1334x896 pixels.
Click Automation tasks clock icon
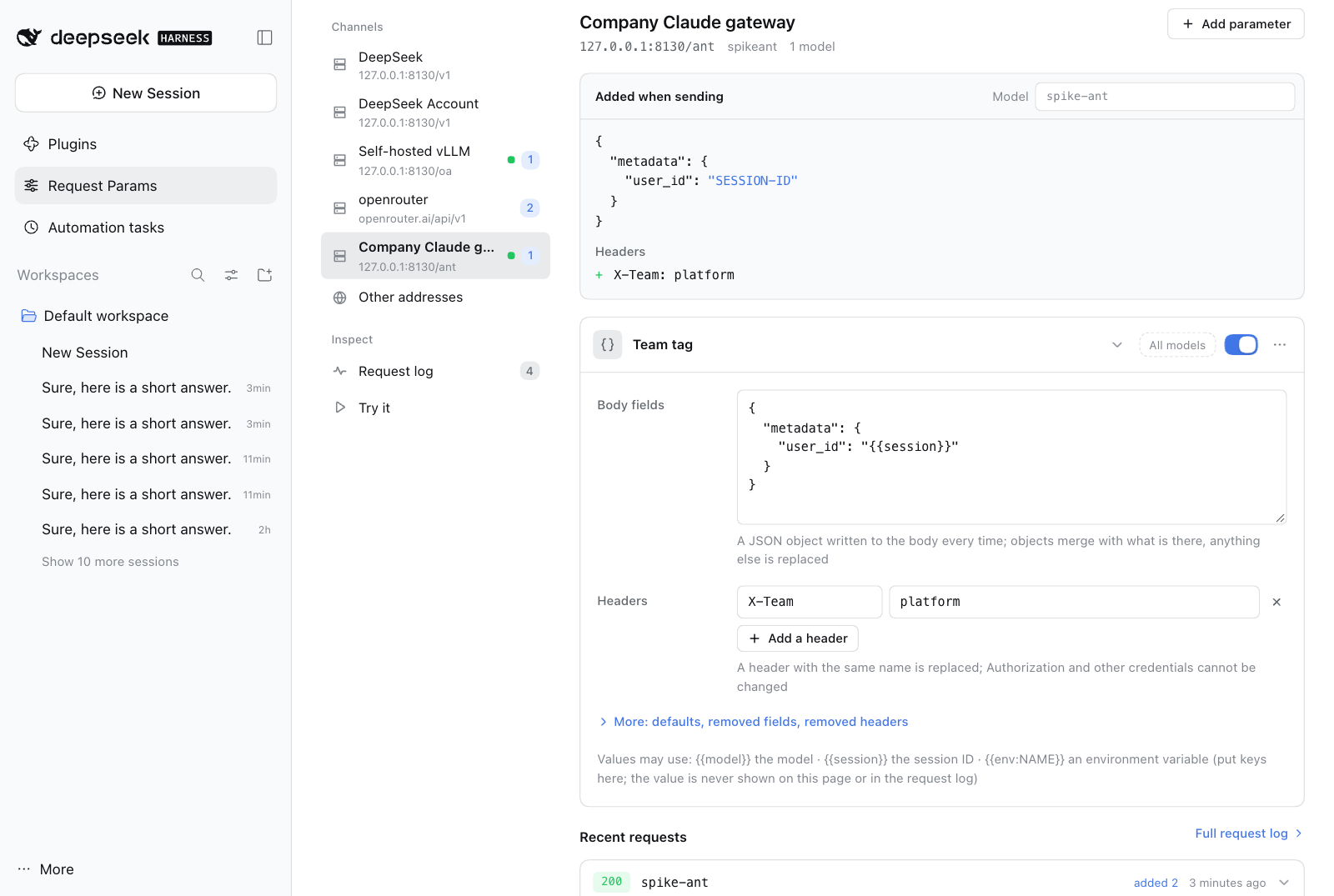point(32,228)
